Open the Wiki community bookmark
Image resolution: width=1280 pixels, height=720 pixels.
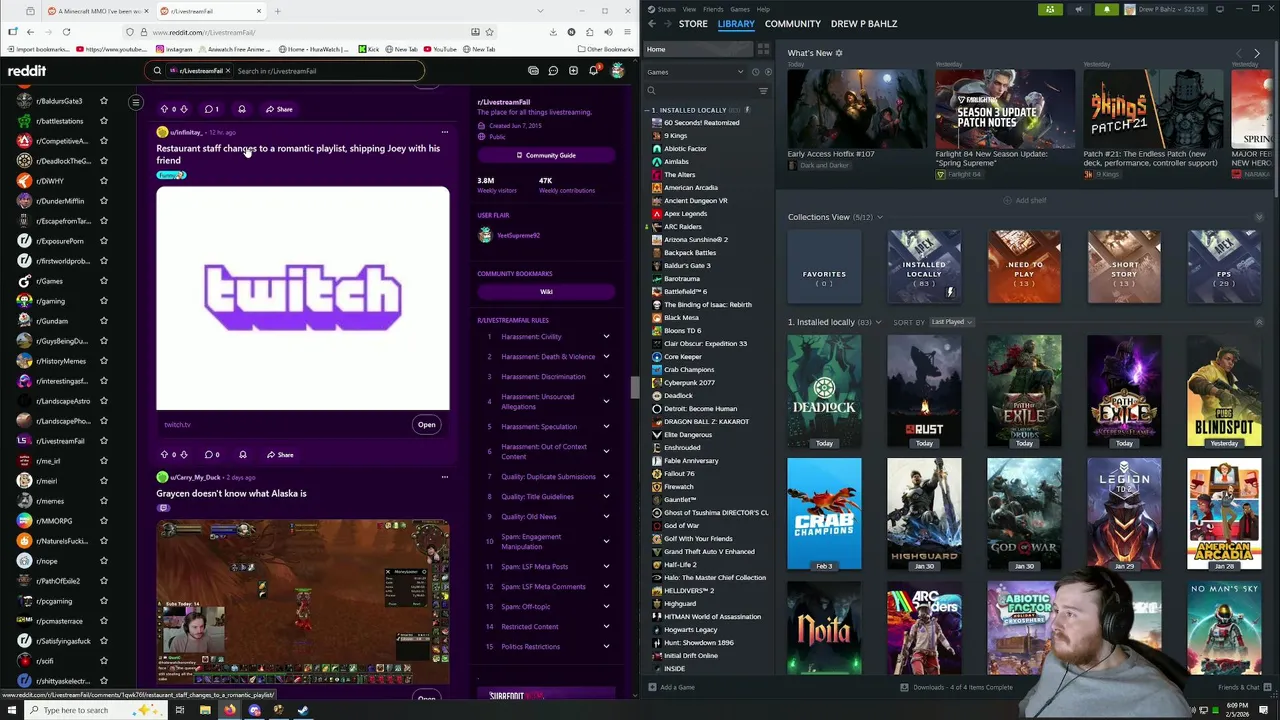[x=546, y=292]
